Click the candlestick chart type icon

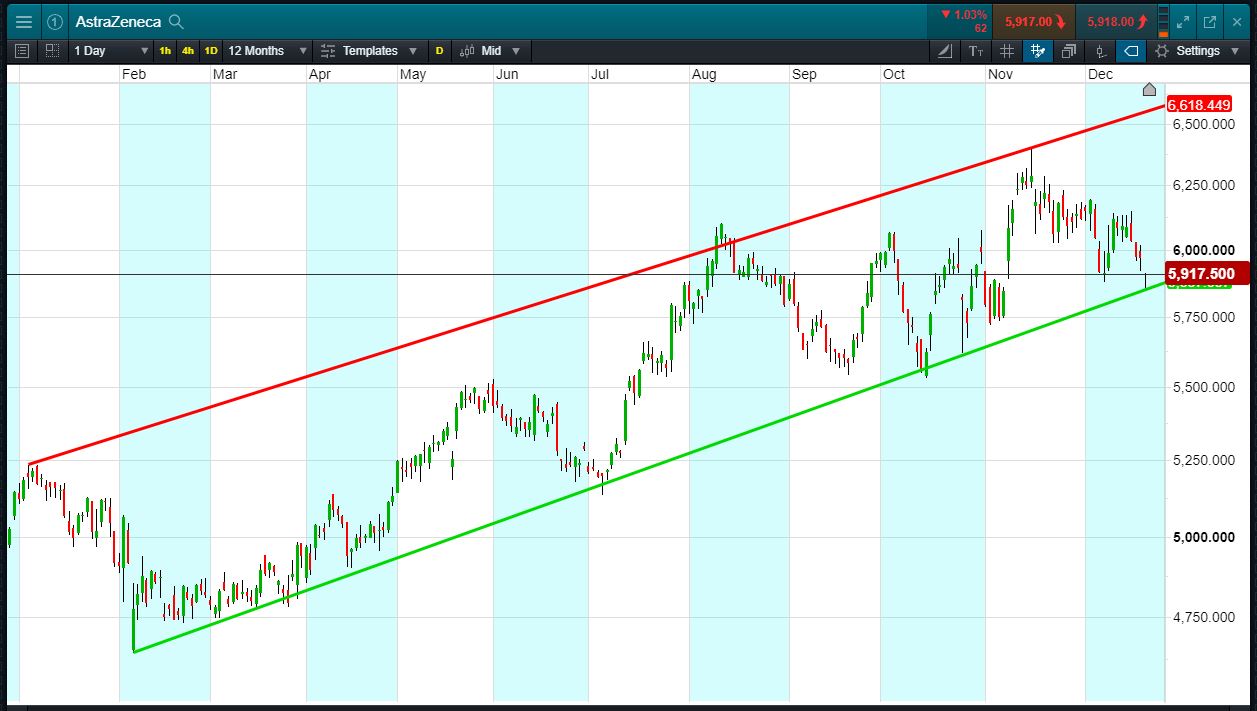(467, 50)
